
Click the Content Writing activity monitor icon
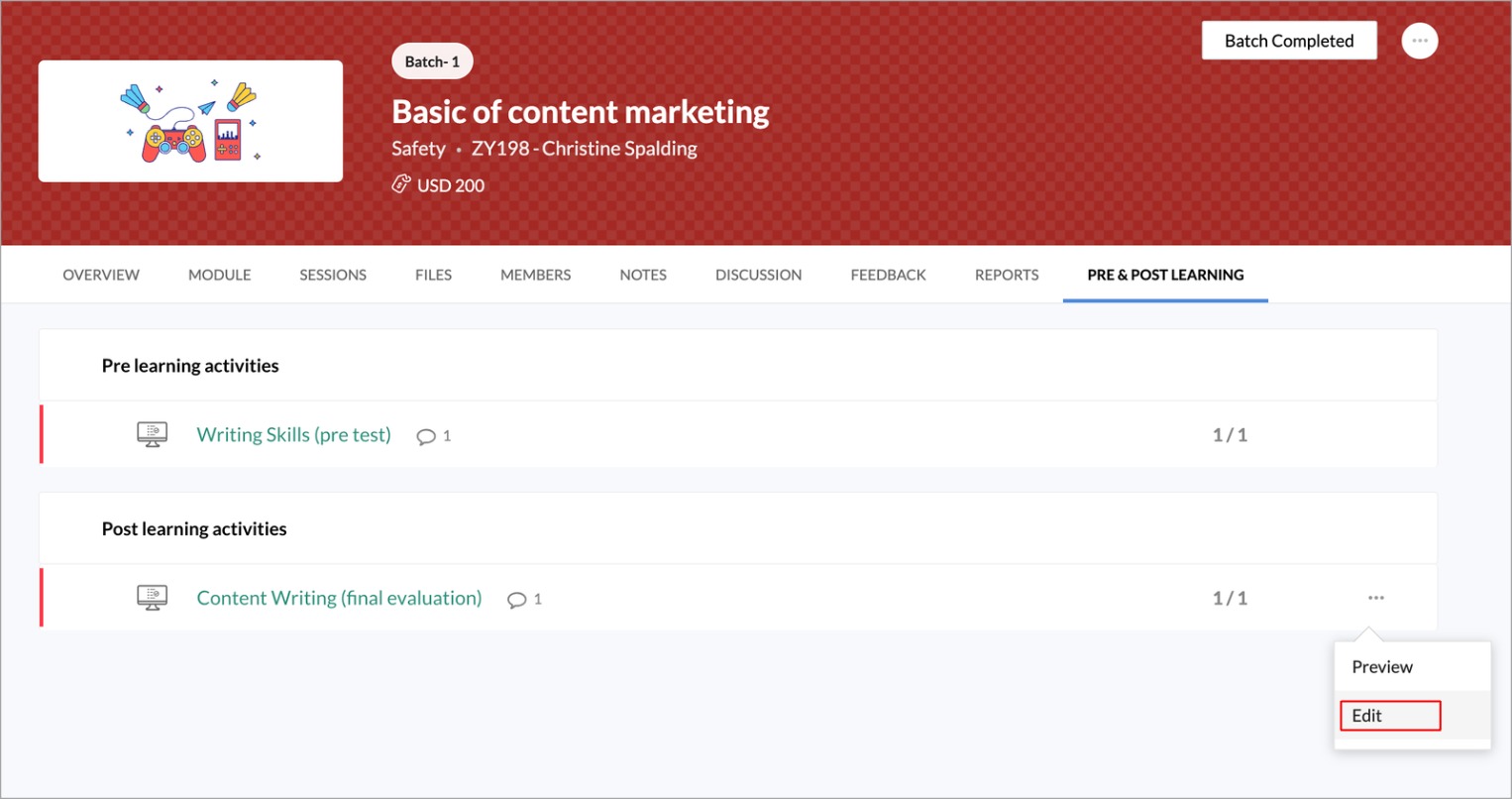(152, 598)
